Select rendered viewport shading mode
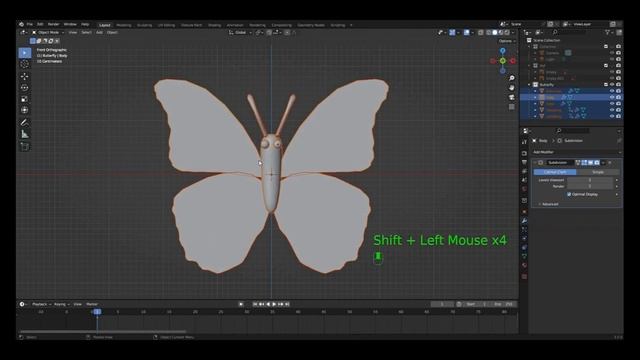Image resolution: width=640 pixels, height=360 pixels. (507, 32)
